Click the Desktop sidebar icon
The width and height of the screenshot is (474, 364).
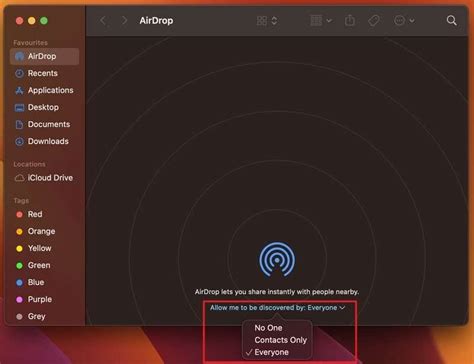pos(19,107)
